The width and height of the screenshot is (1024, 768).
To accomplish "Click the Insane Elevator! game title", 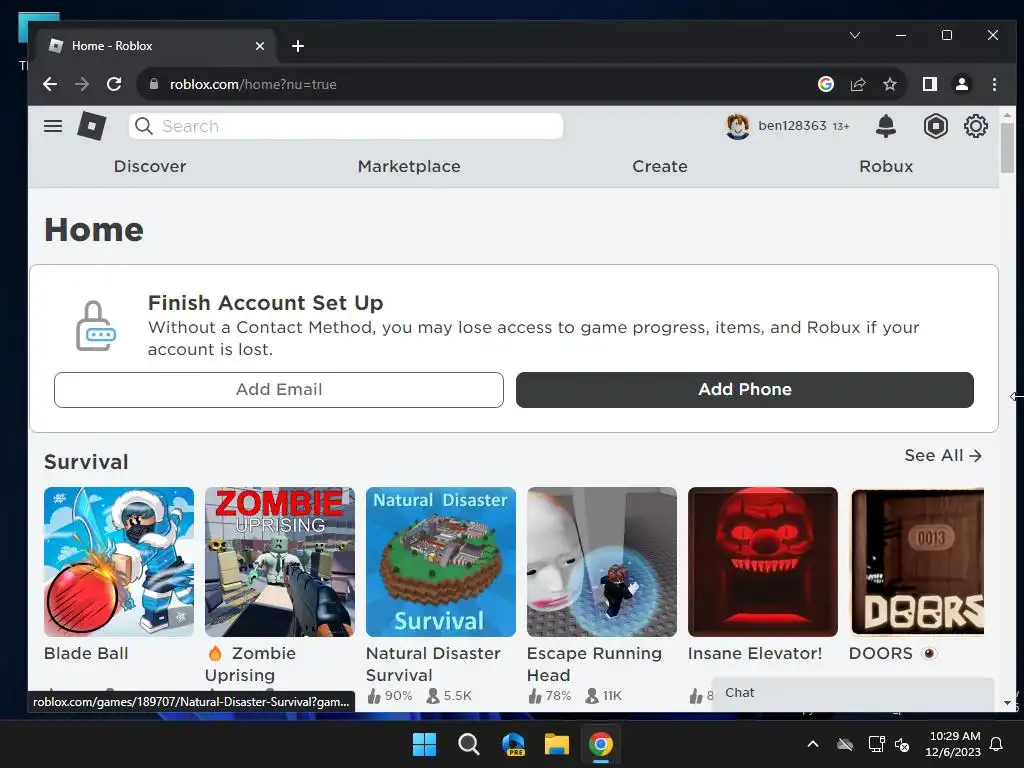I will coord(754,653).
